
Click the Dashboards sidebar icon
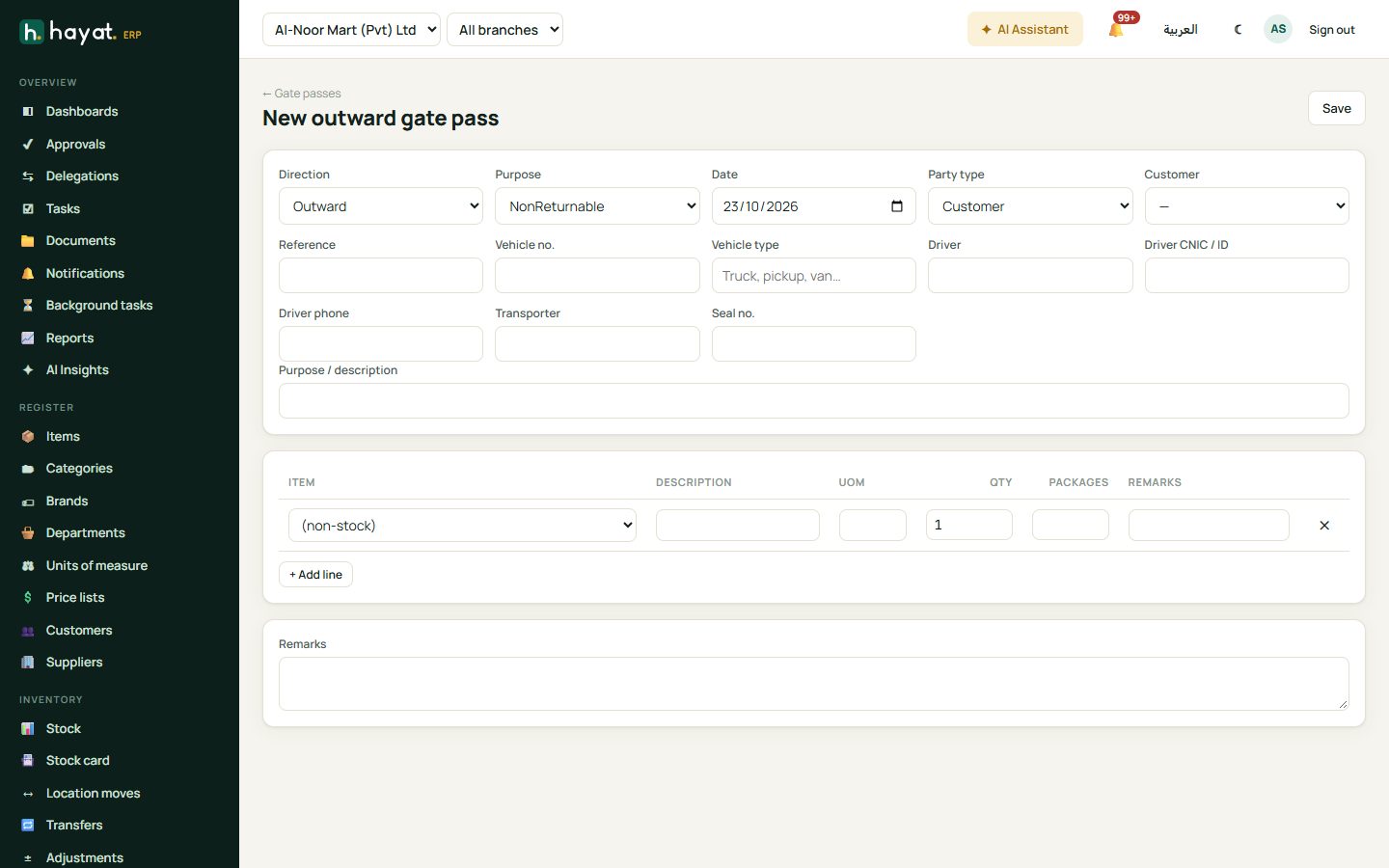pyautogui.click(x=28, y=112)
